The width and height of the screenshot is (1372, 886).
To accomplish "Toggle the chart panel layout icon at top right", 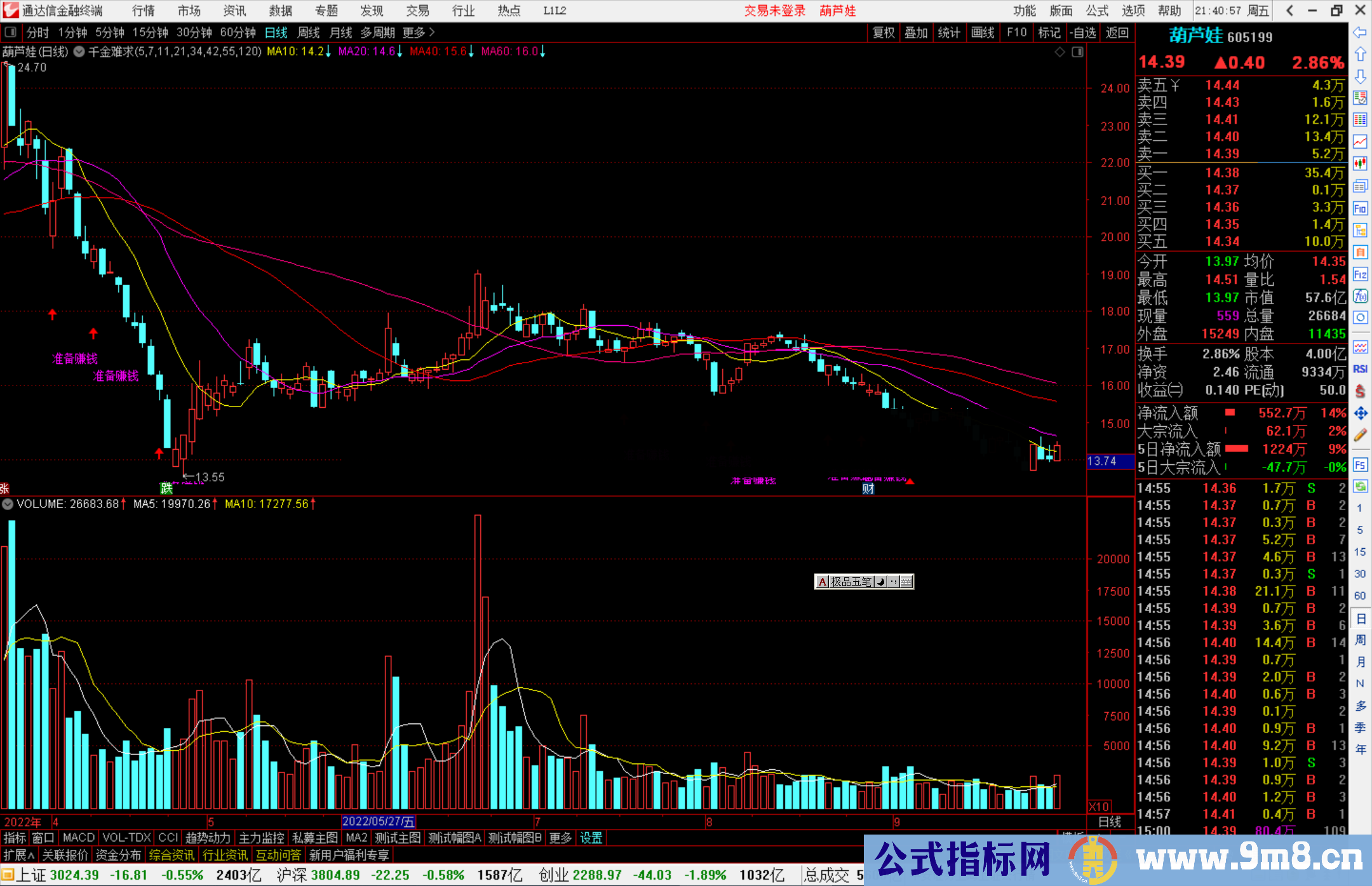I will [x=1077, y=52].
